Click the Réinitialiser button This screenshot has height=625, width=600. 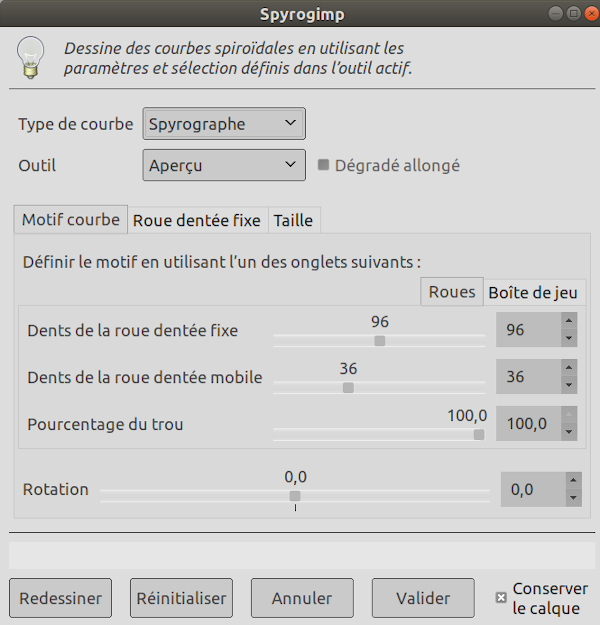tap(181, 598)
